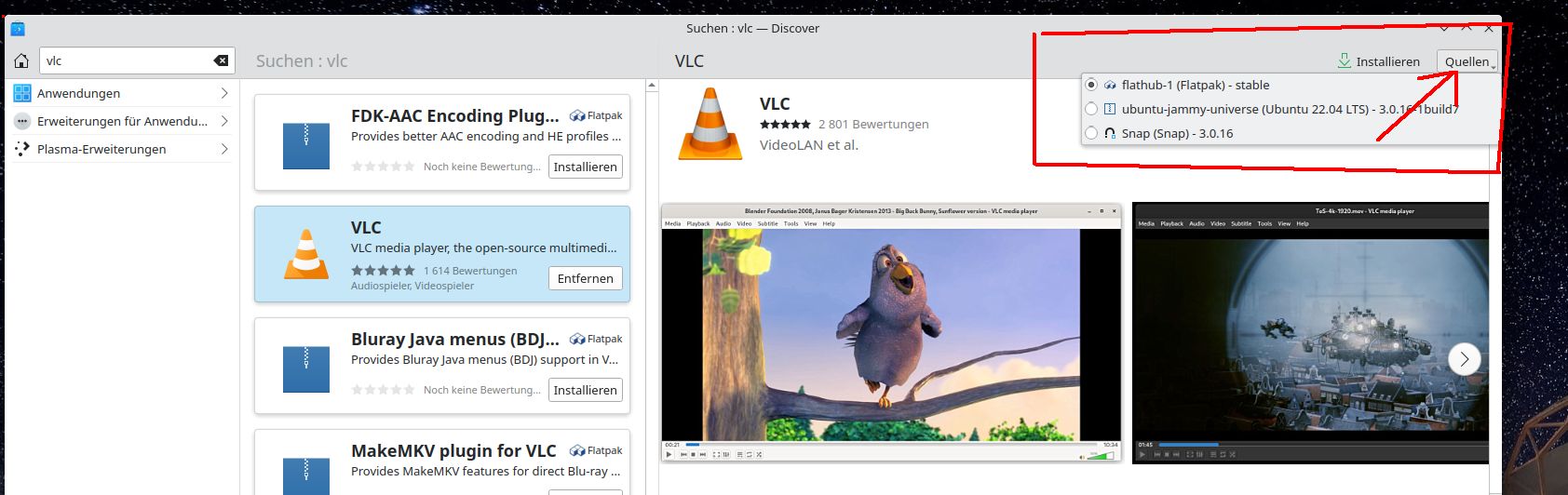Click the VLC cone icon in results
The height and width of the screenshot is (495, 1568).
[306, 254]
